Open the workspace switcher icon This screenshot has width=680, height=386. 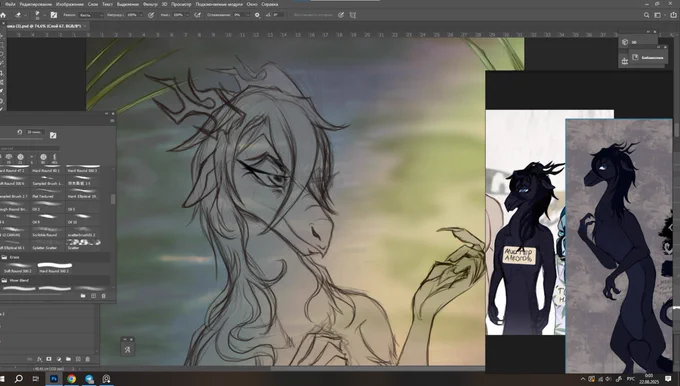tap(658, 15)
